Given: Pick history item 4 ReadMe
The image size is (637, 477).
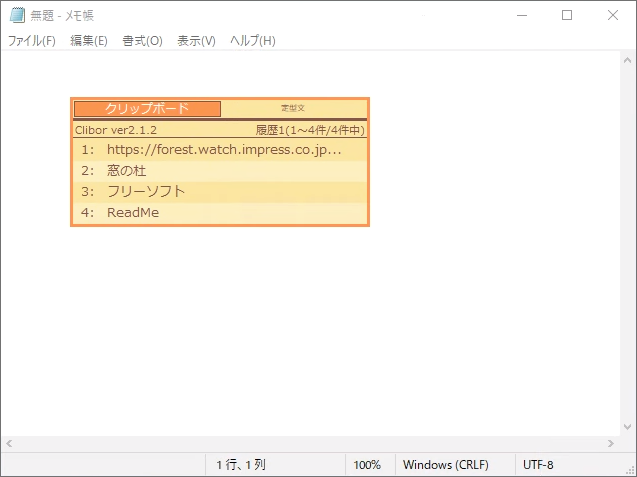Looking at the screenshot, I should pos(220,213).
